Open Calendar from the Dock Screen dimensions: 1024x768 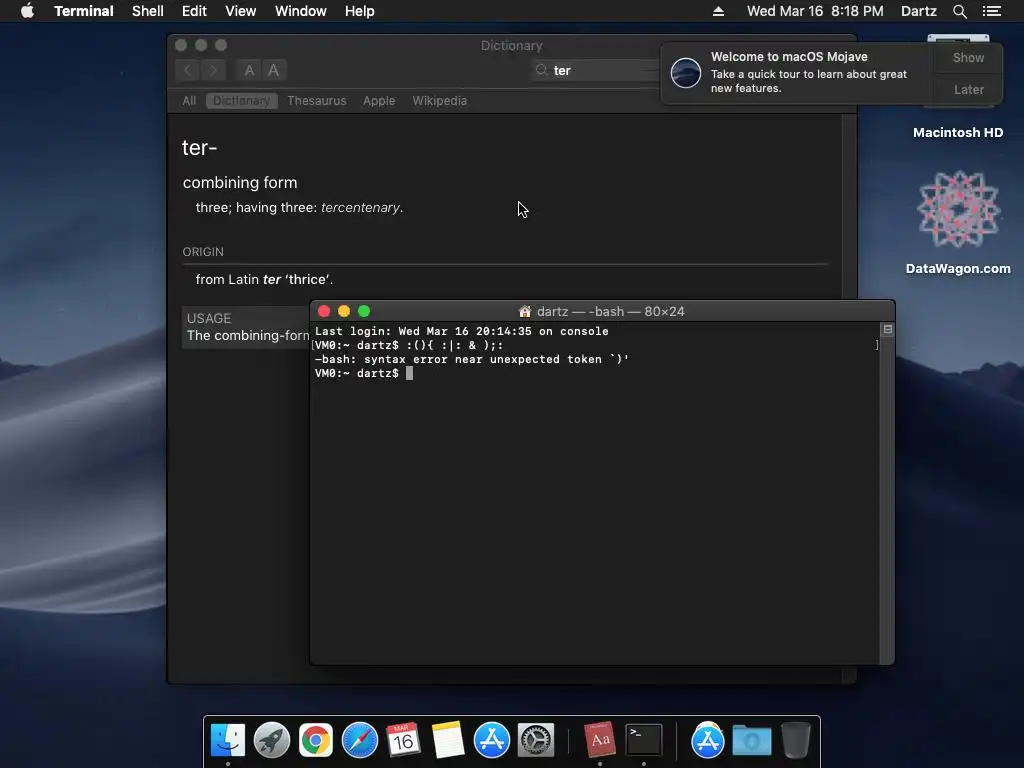(x=403, y=740)
